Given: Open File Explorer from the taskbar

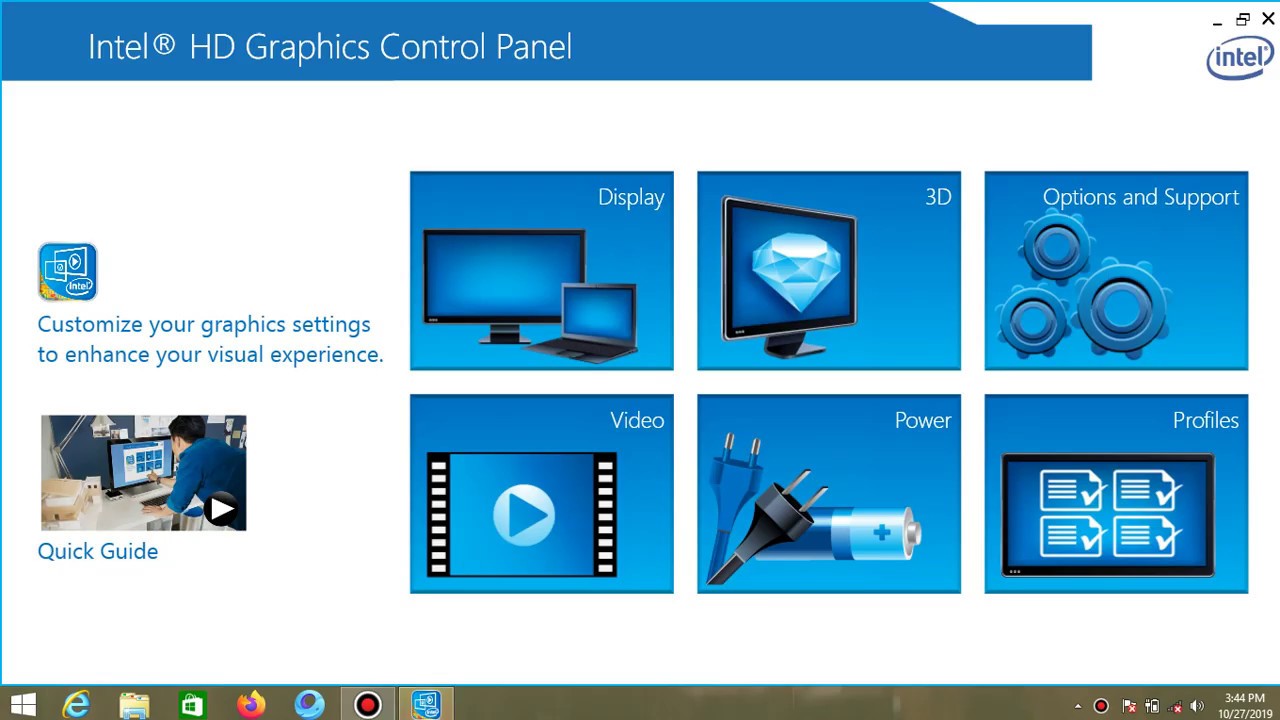Looking at the screenshot, I should pyautogui.click(x=134, y=704).
